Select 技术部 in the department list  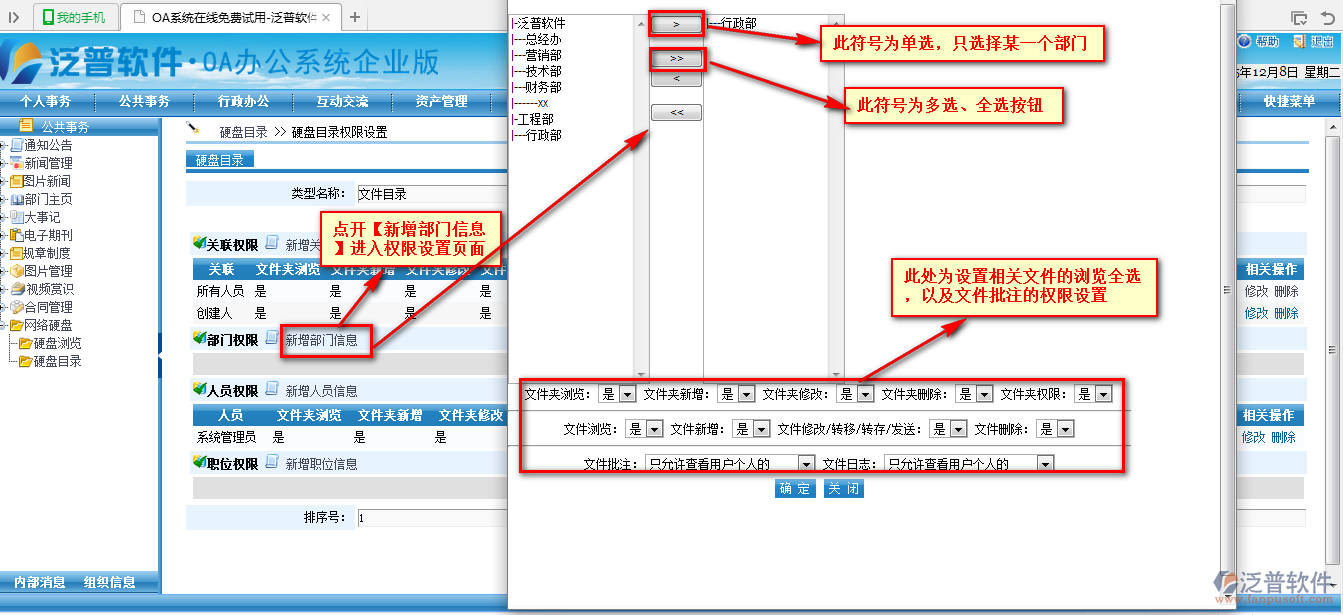pyautogui.click(x=536, y=71)
